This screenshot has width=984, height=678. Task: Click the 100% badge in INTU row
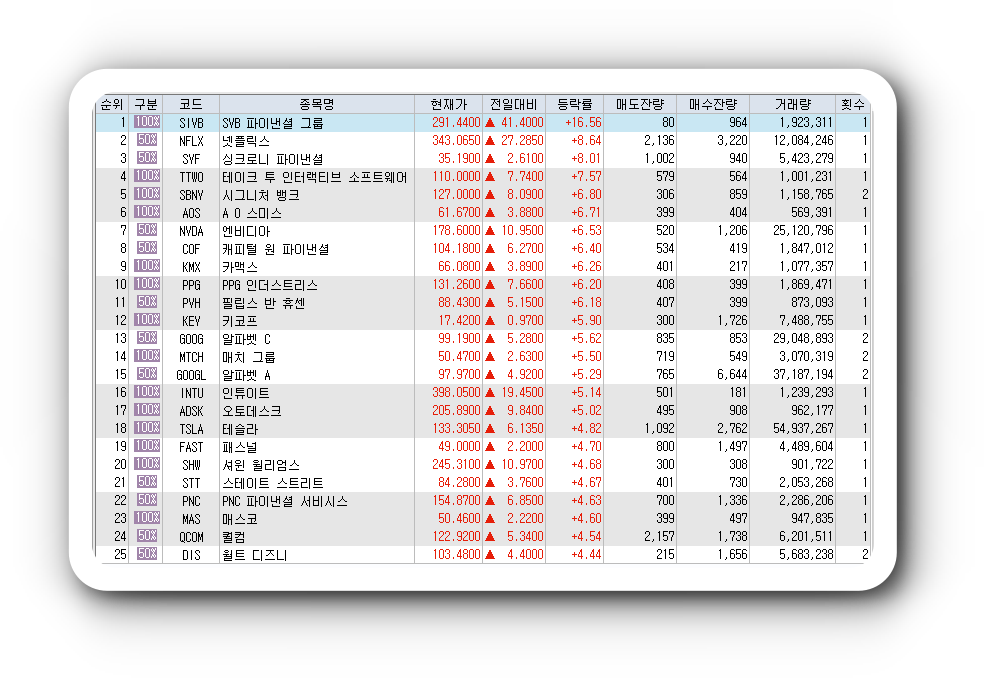(x=147, y=392)
